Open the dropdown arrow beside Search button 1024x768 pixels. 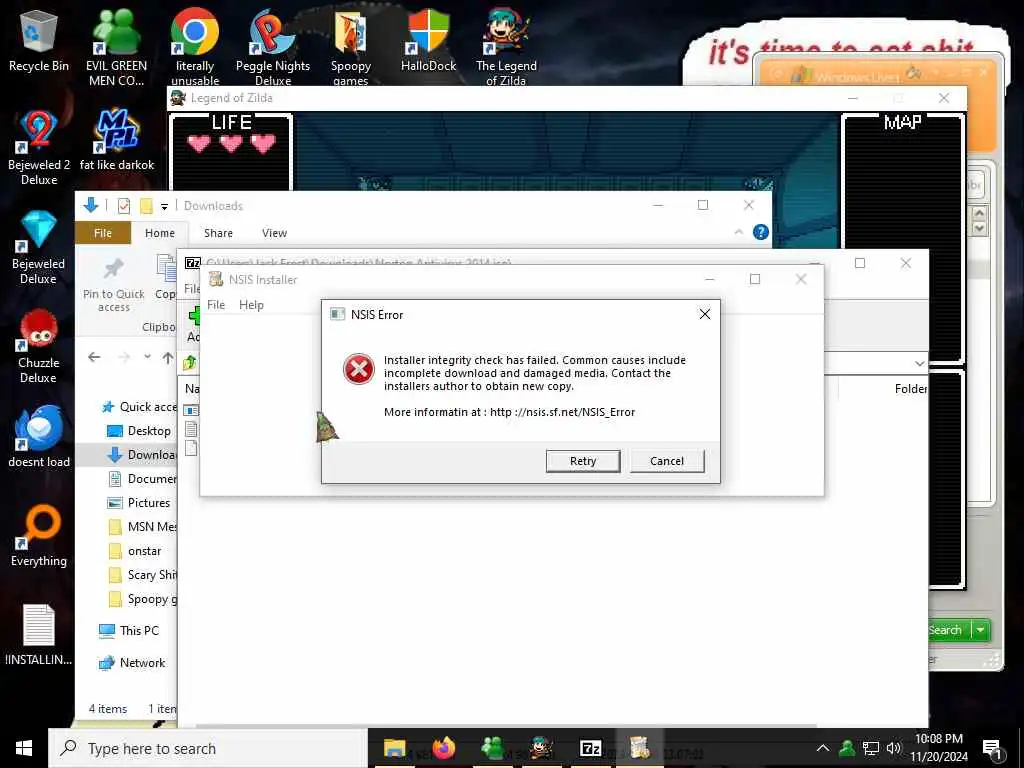click(981, 630)
